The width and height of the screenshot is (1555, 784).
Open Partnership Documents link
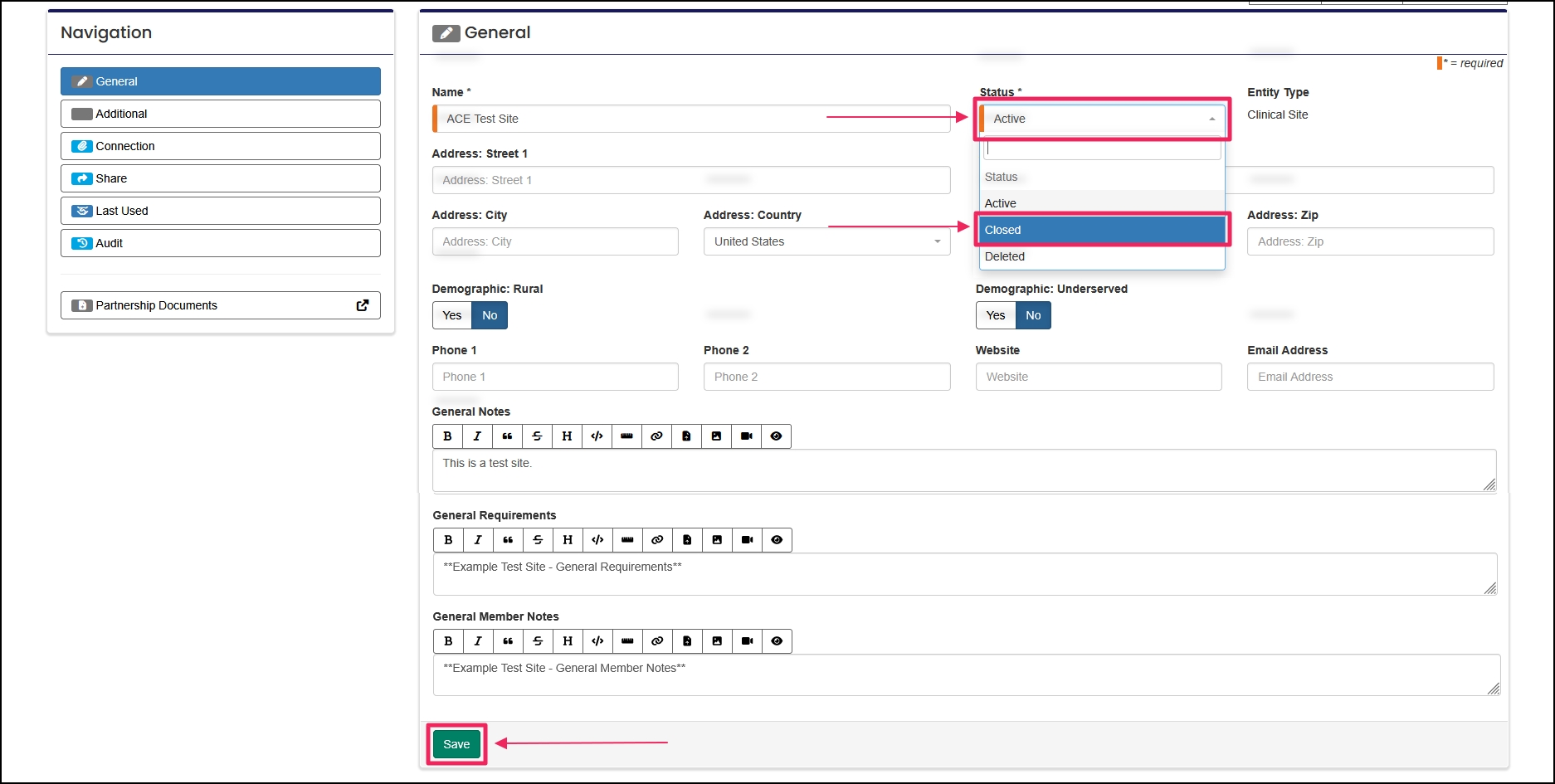pyautogui.click(x=221, y=305)
